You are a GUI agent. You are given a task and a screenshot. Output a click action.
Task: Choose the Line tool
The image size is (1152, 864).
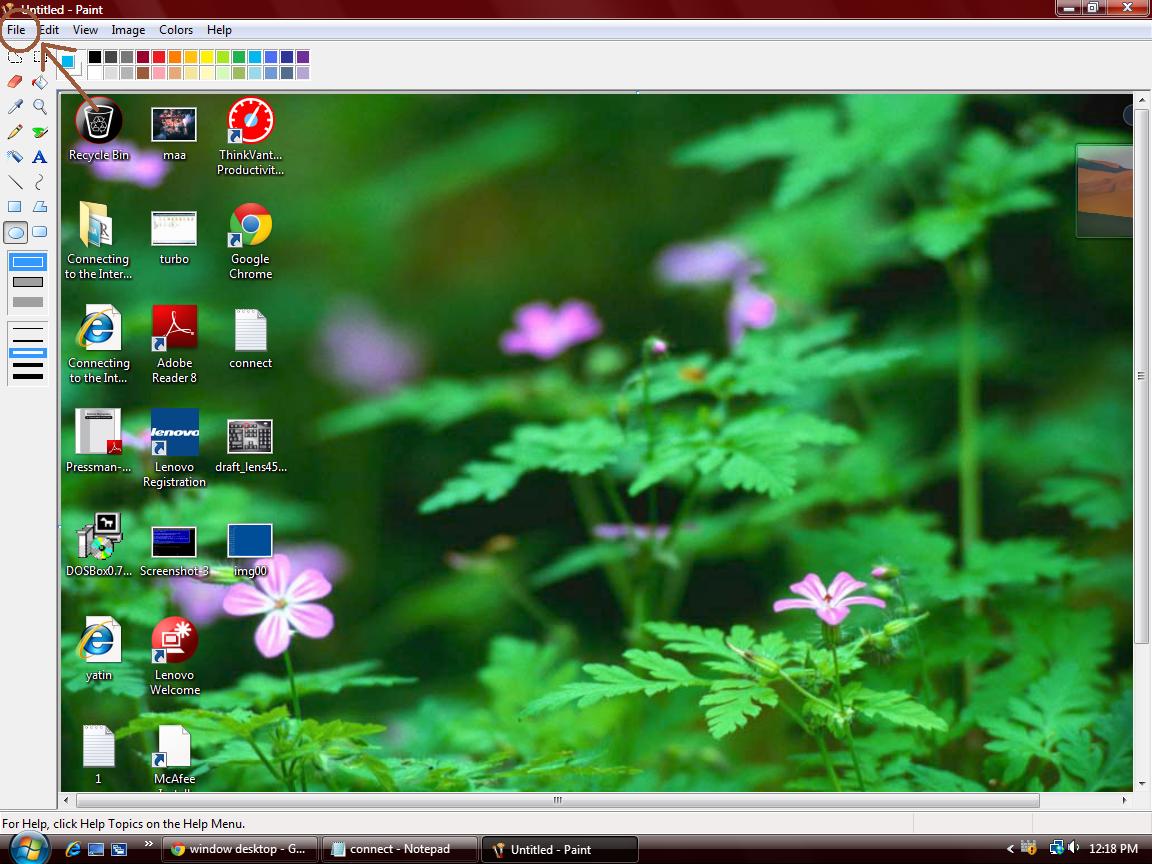[15, 182]
